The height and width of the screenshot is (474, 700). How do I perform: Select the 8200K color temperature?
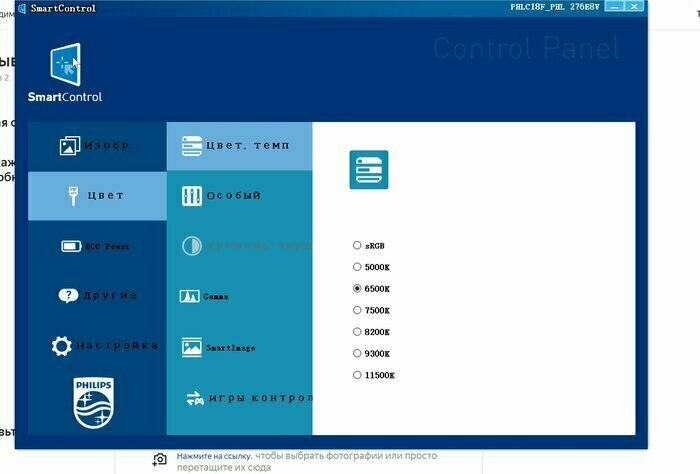tap(357, 332)
